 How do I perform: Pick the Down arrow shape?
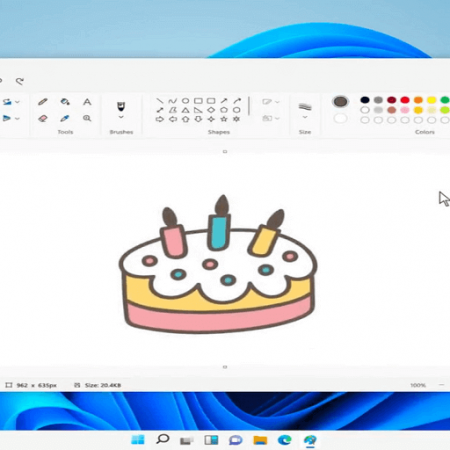tap(198, 119)
